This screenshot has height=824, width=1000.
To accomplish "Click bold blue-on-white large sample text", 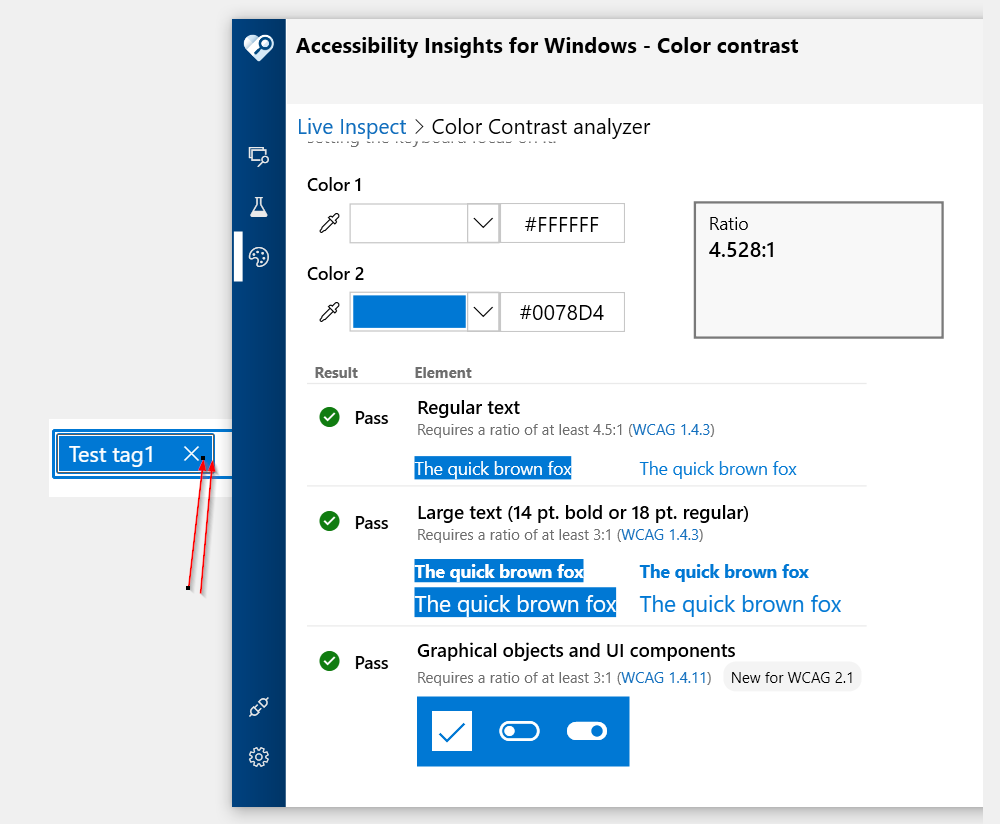I will point(724,571).
